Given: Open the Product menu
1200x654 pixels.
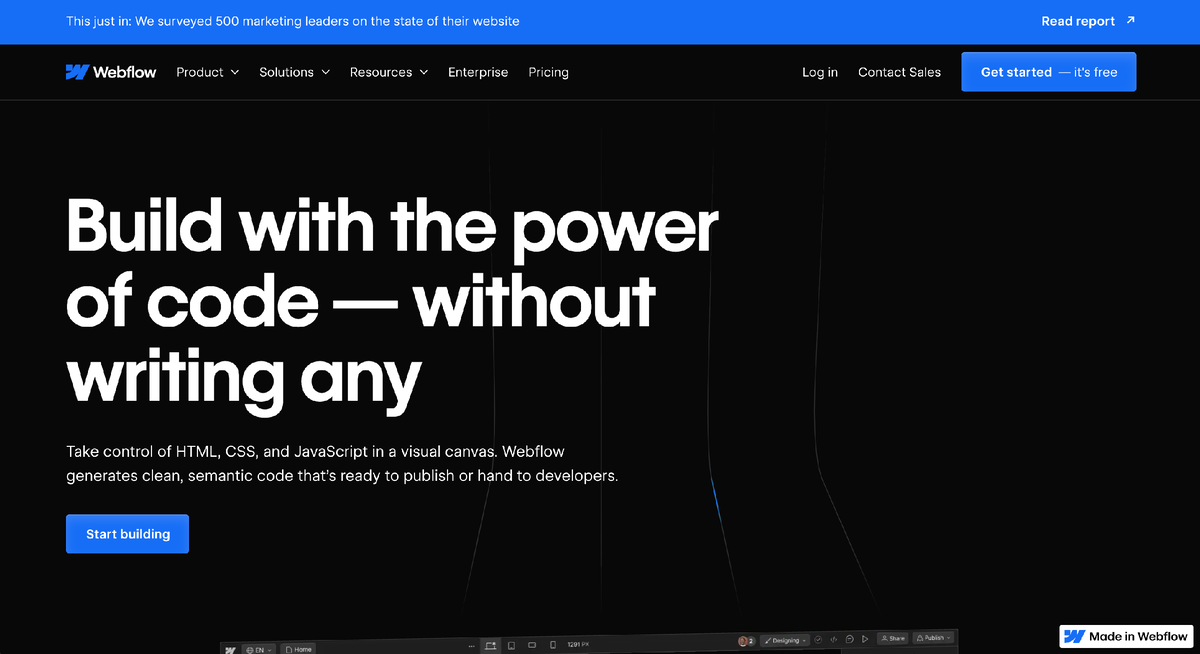Looking at the screenshot, I should (208, 72).
